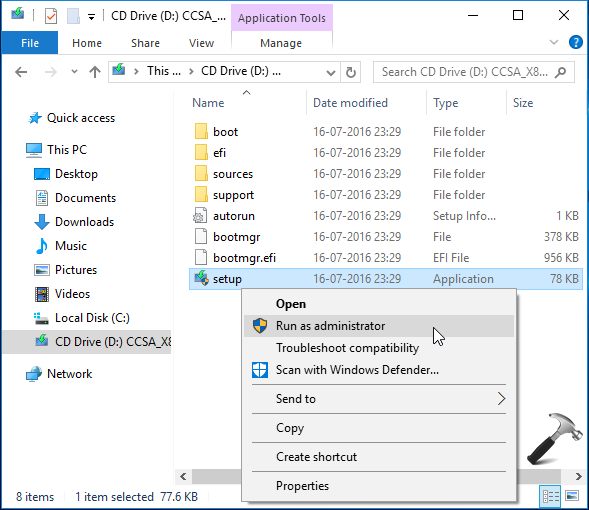
Task: Open the Customize Quick Access Toolbar dropdown
Action: click(91, 17)
